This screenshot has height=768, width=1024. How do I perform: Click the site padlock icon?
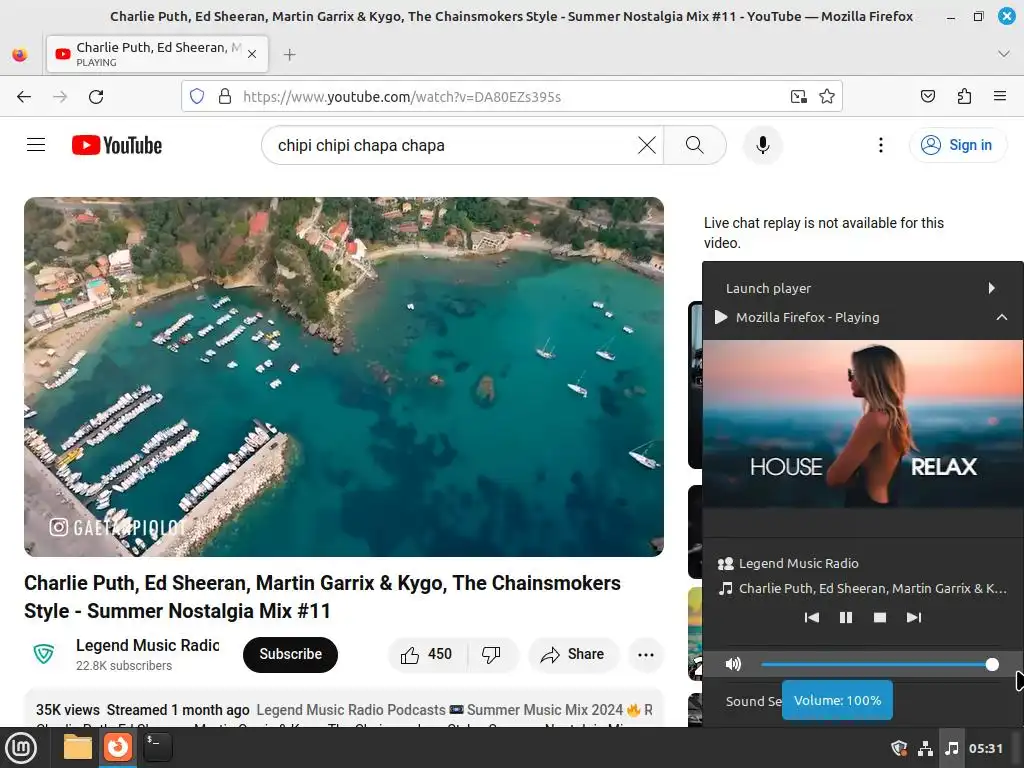(x=225, y=97)
